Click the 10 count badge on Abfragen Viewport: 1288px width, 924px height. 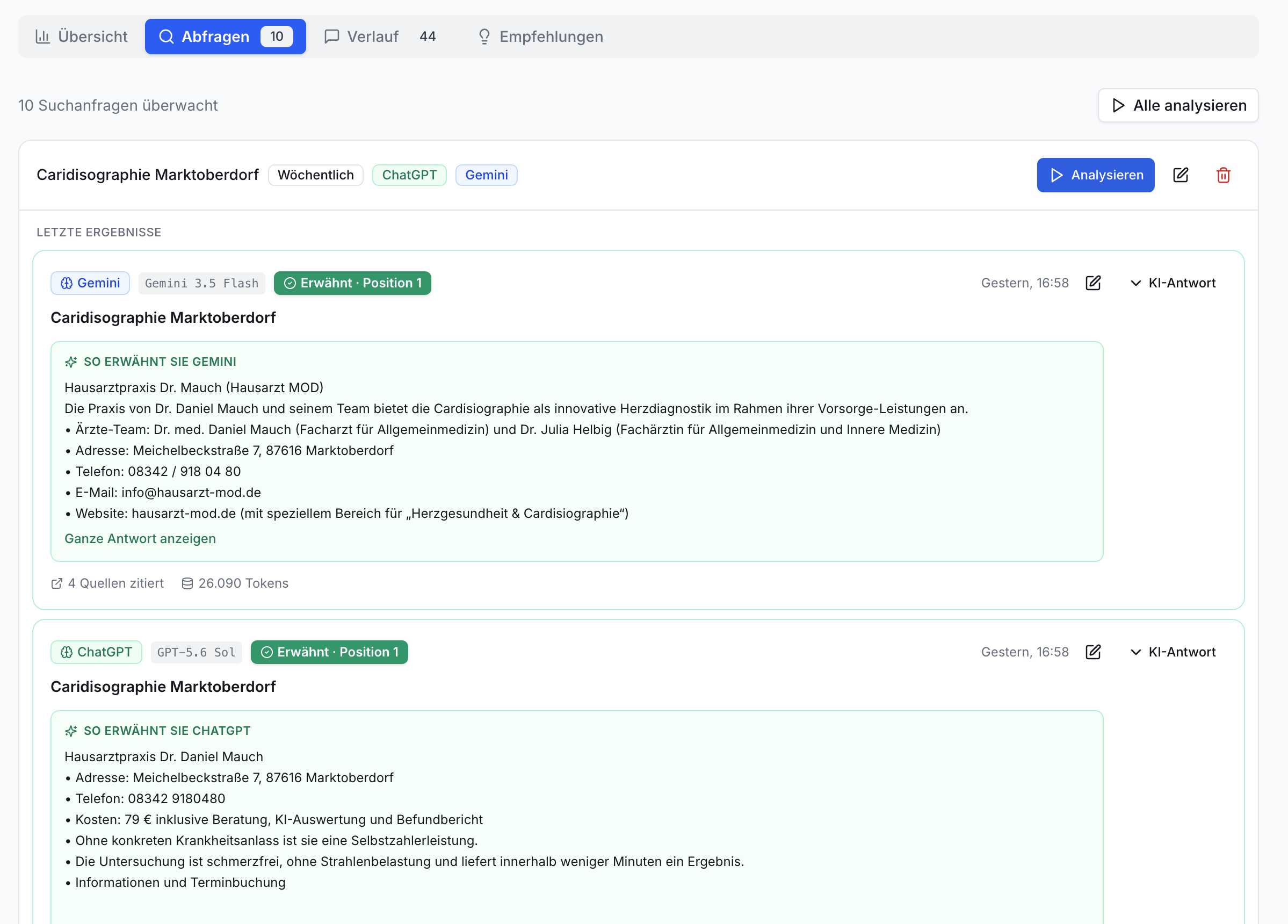point(277,37)
